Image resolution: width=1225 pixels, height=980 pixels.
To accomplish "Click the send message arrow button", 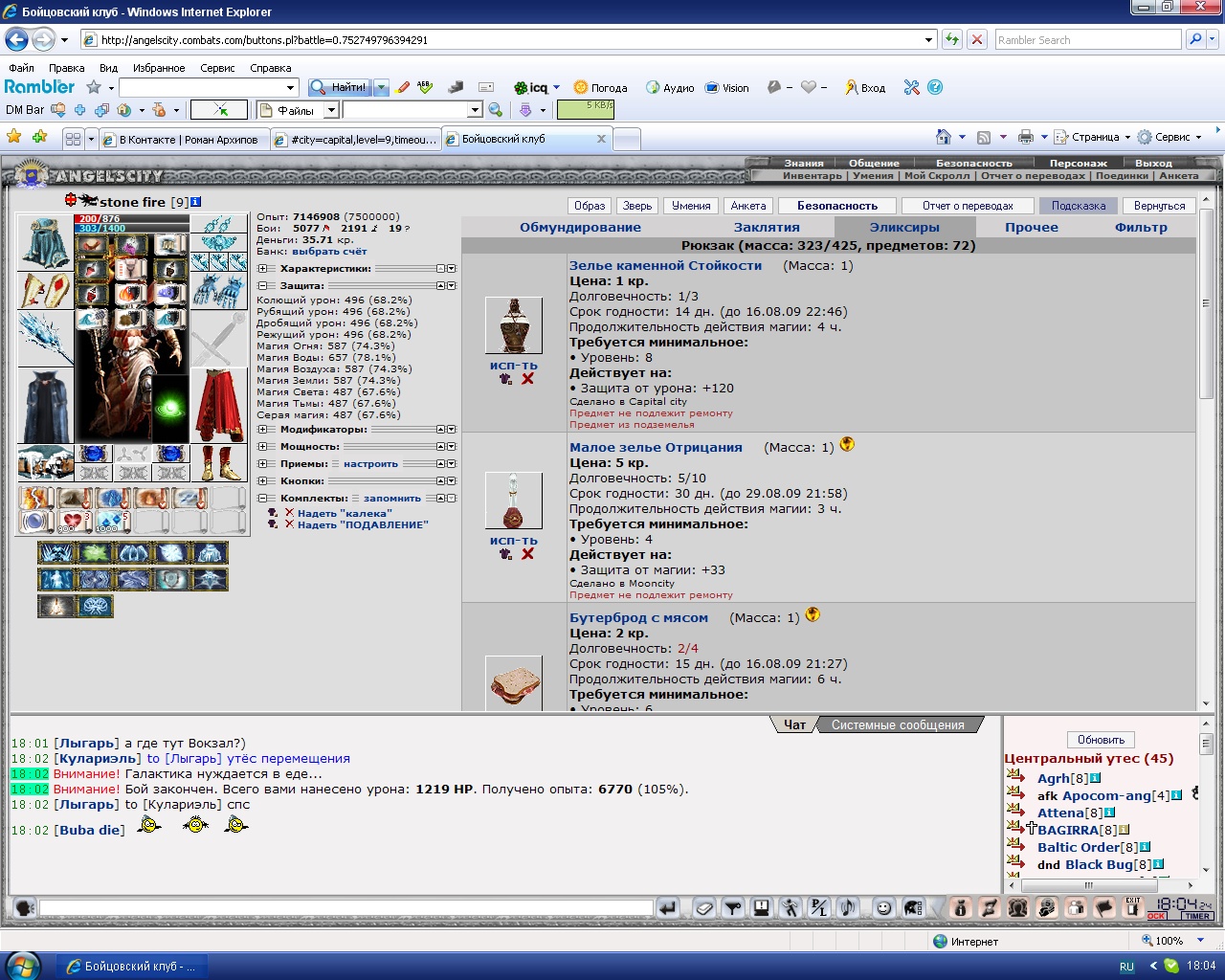I will [668, 907].
